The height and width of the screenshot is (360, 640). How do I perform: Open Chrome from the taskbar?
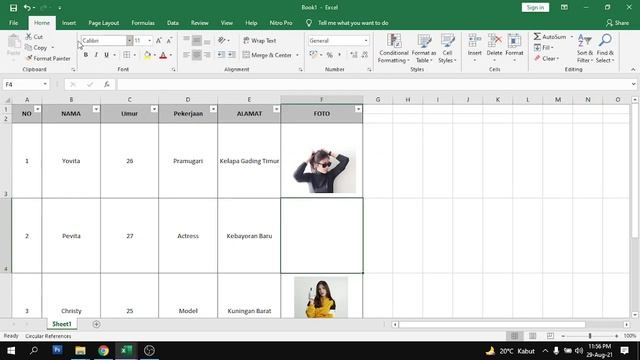[103, 351]
